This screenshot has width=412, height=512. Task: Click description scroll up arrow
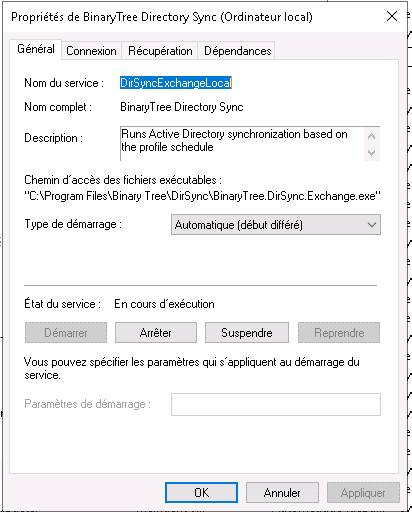pyautogui.click(x=372, y=136)
